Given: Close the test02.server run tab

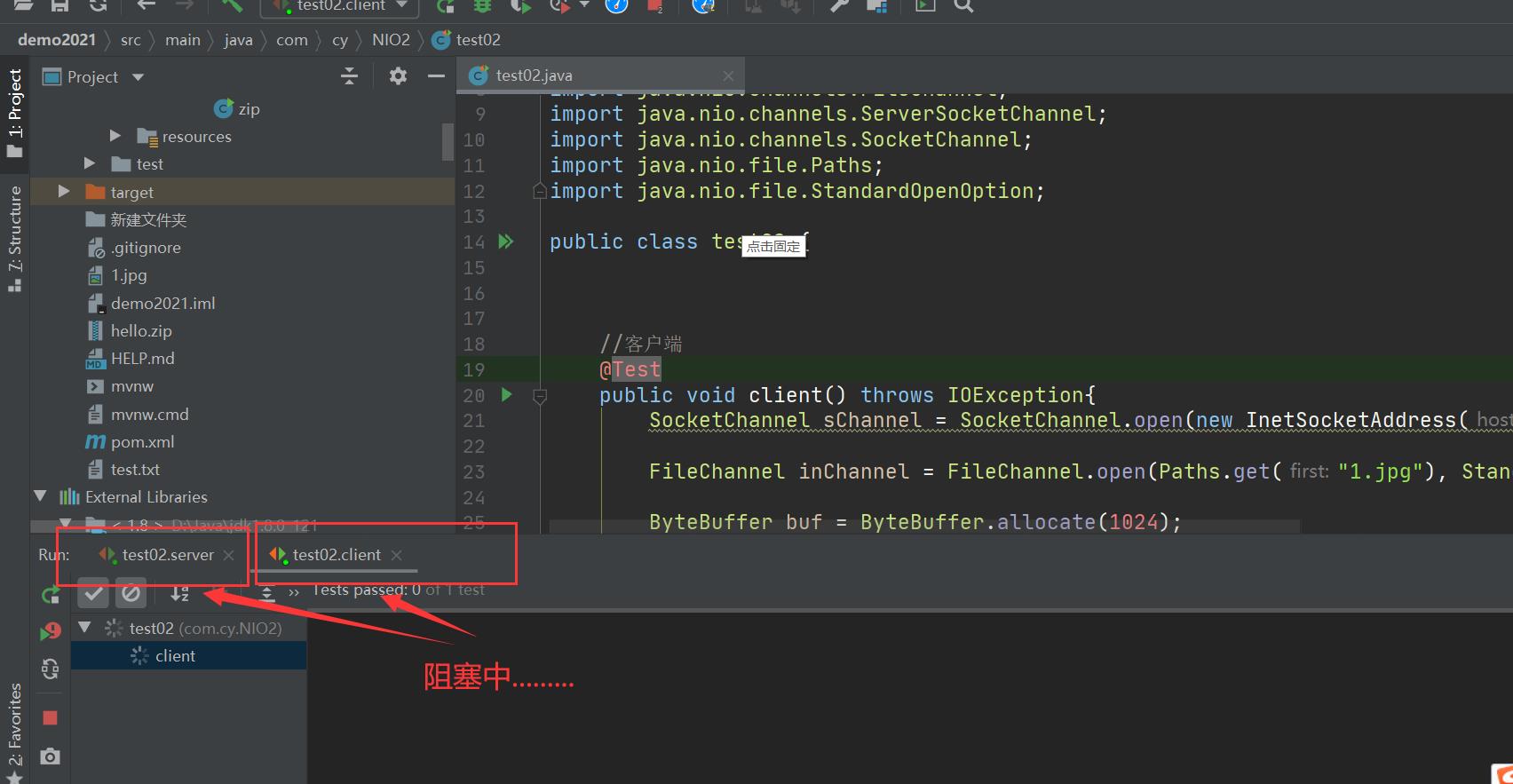Looking at the screenshot, I should 228,555.
